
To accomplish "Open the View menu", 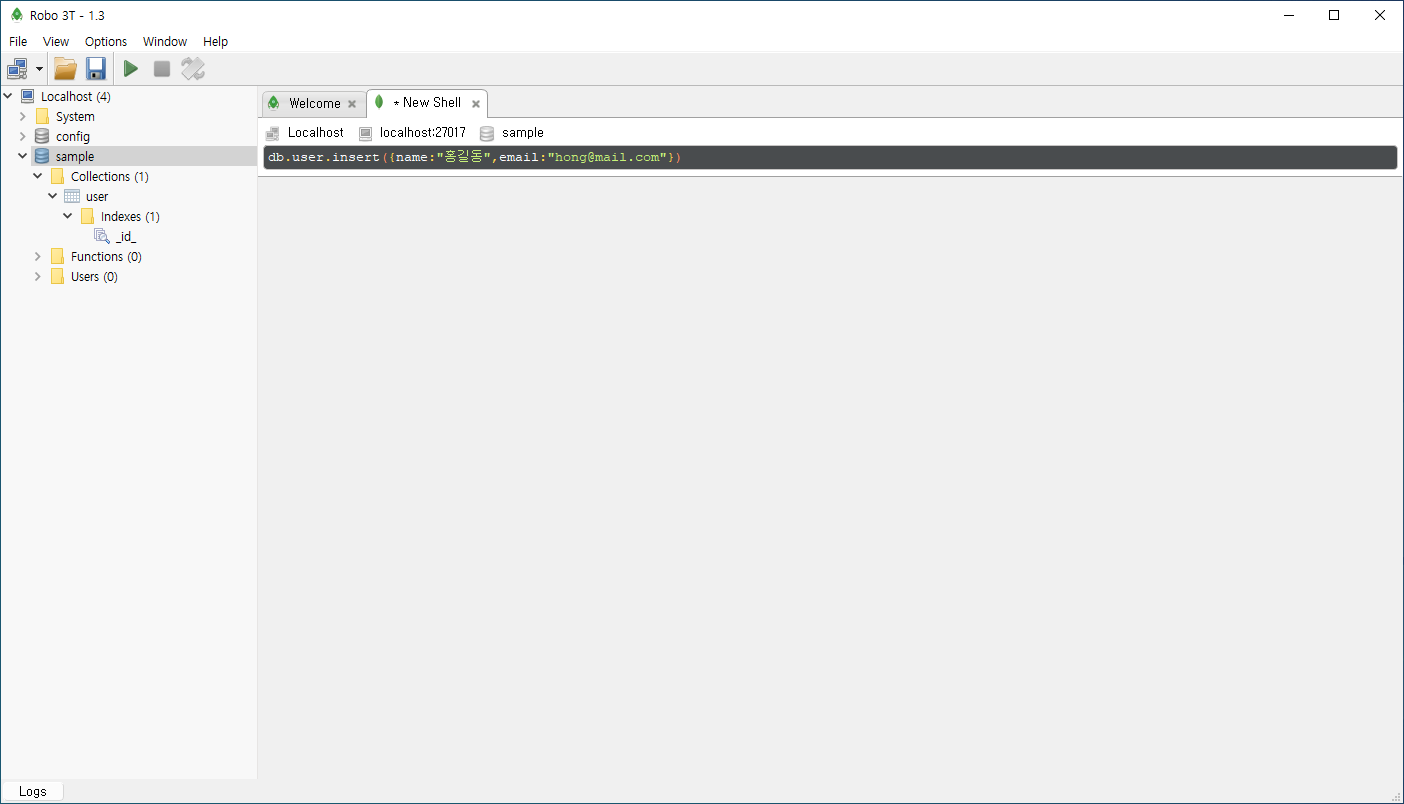I will 56,41.
